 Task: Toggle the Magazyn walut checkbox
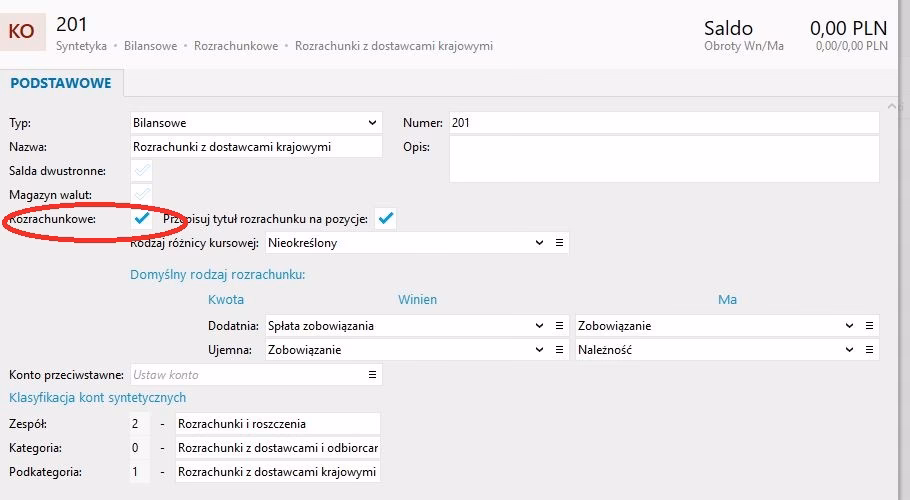142,194
